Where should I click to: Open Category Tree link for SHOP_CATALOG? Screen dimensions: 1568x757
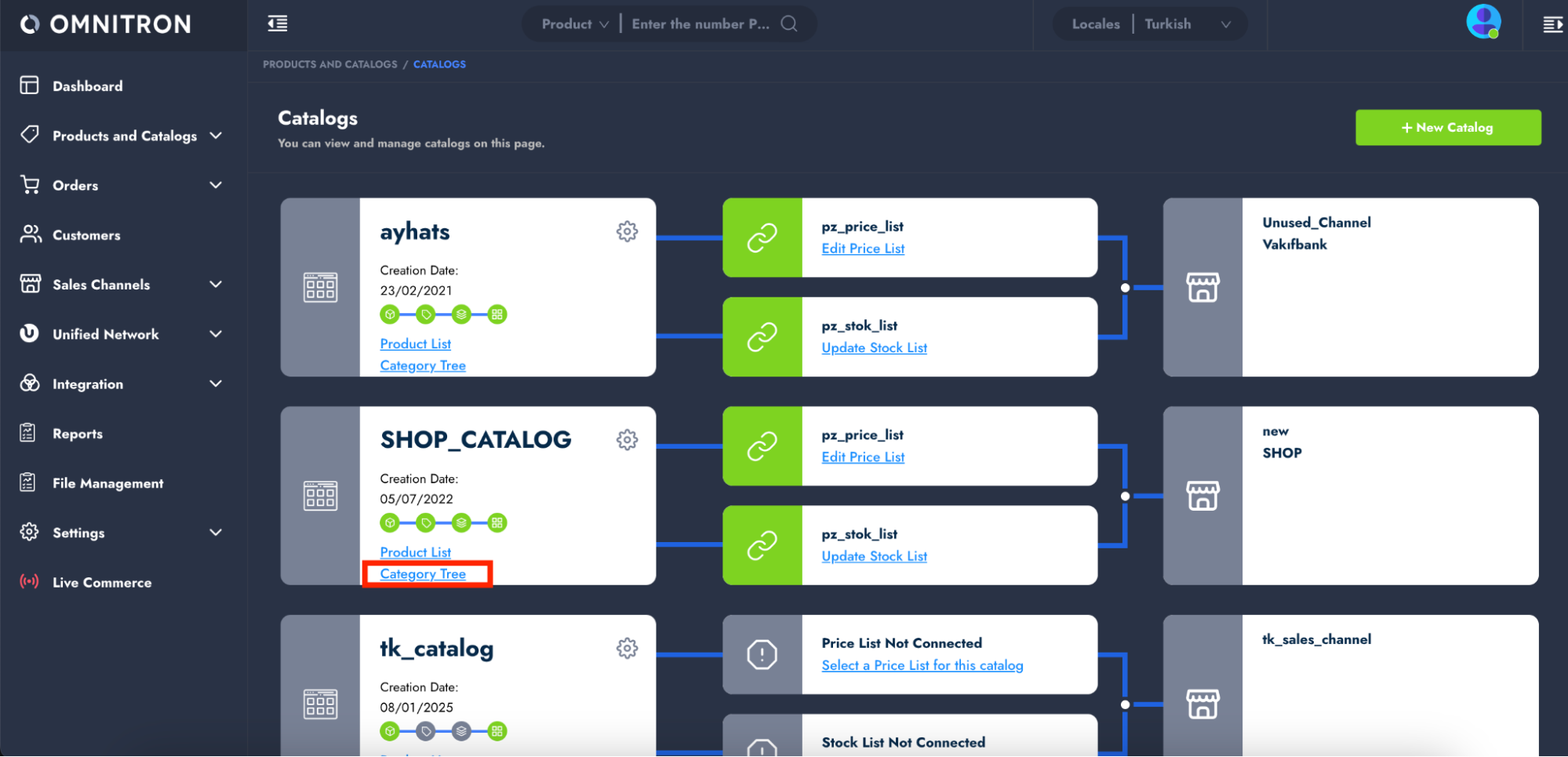[x=423, y=574]
